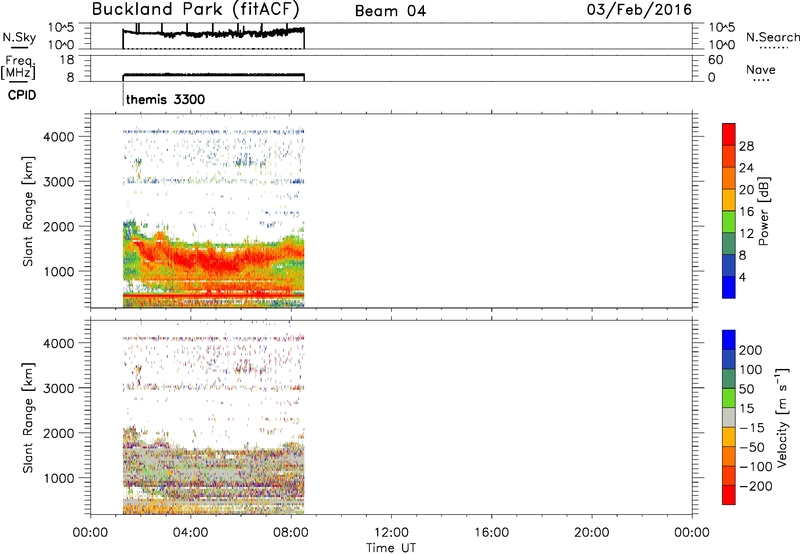
Task: Click the '4000' tick of power panel
Action: click(x=59, y=137)
